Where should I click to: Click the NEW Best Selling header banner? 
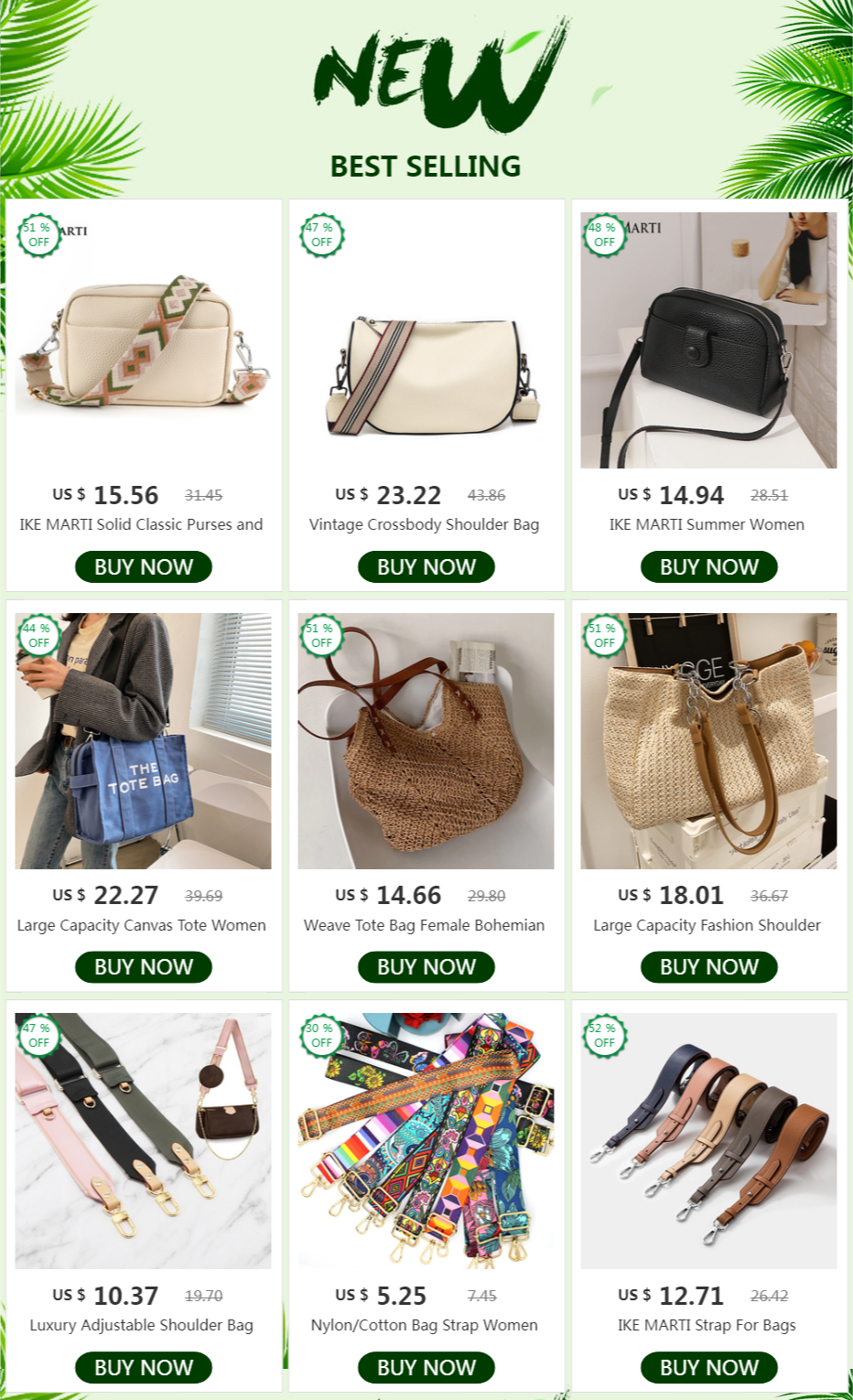426,99
